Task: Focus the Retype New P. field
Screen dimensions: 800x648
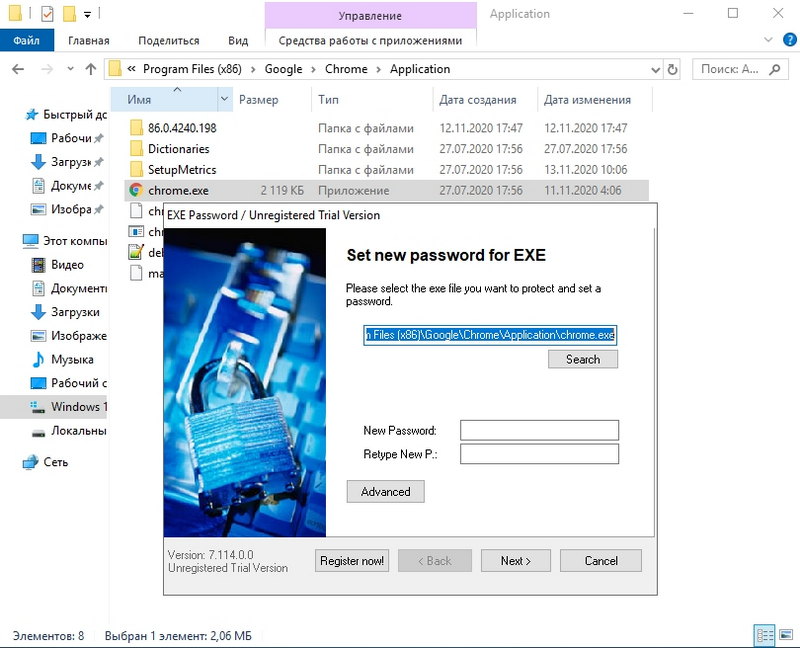Action: click(x=539, y=454)
